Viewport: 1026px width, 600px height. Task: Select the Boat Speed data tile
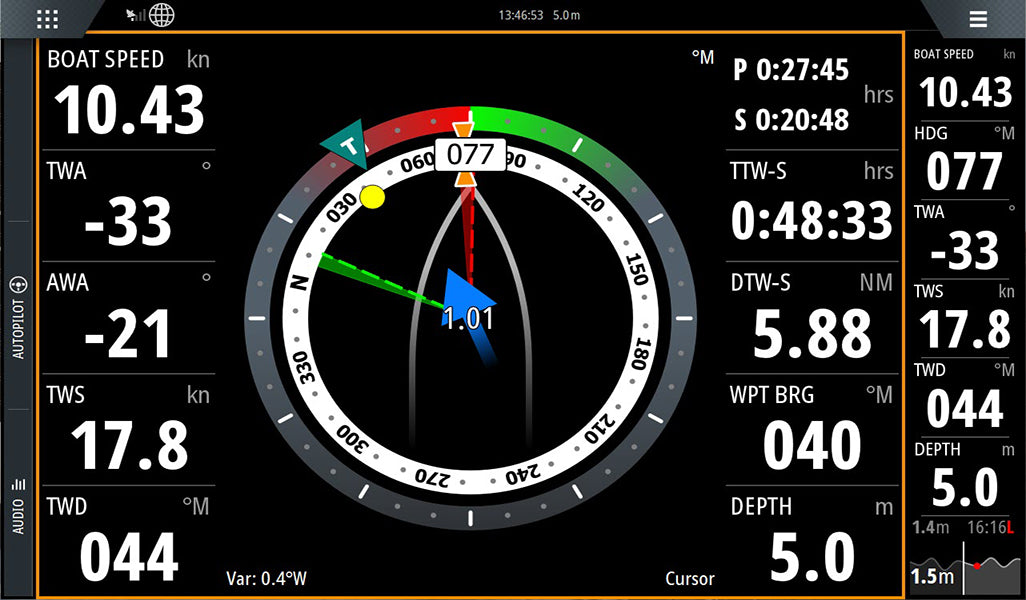pyautogui.click(x=128, y=95)
